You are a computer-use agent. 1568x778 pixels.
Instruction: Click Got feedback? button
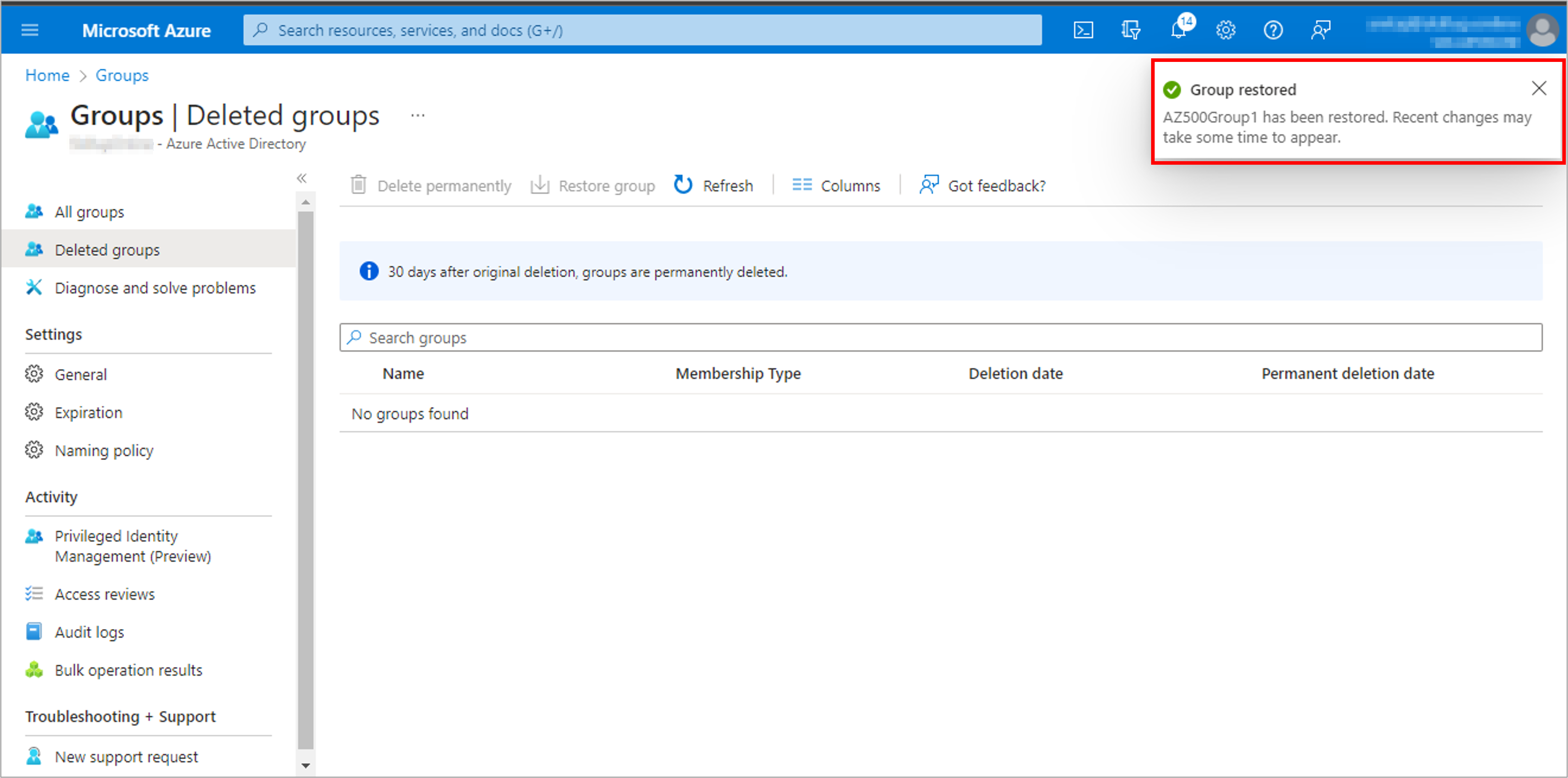982,185
